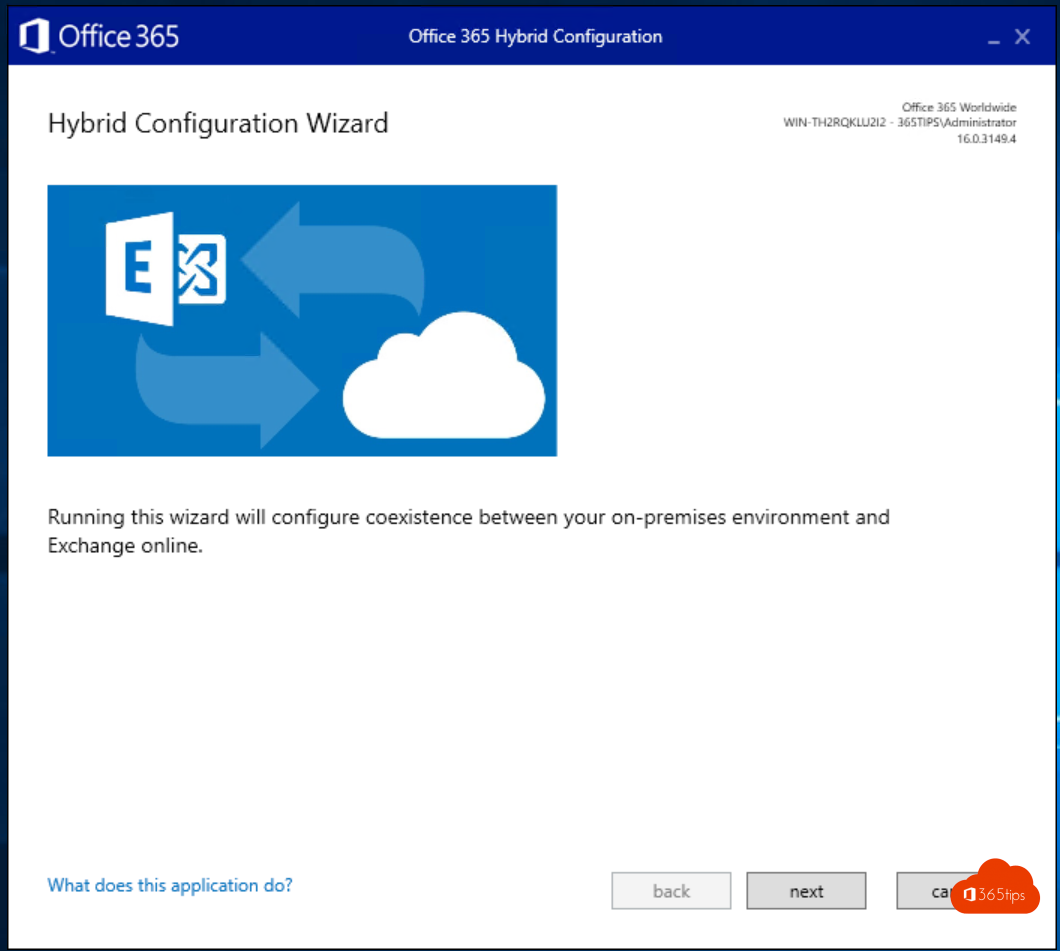Image resolution: width=1060 pixels, height=951 pixels.
Task: Click the next button
Action: [x=806, y=891]
